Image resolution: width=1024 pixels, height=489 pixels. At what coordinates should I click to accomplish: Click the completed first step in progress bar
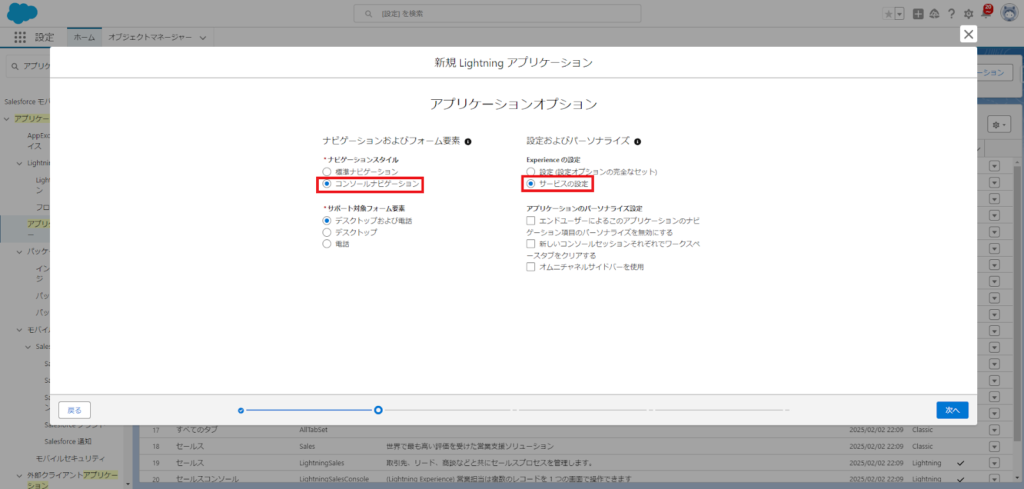tap(241, 410)
